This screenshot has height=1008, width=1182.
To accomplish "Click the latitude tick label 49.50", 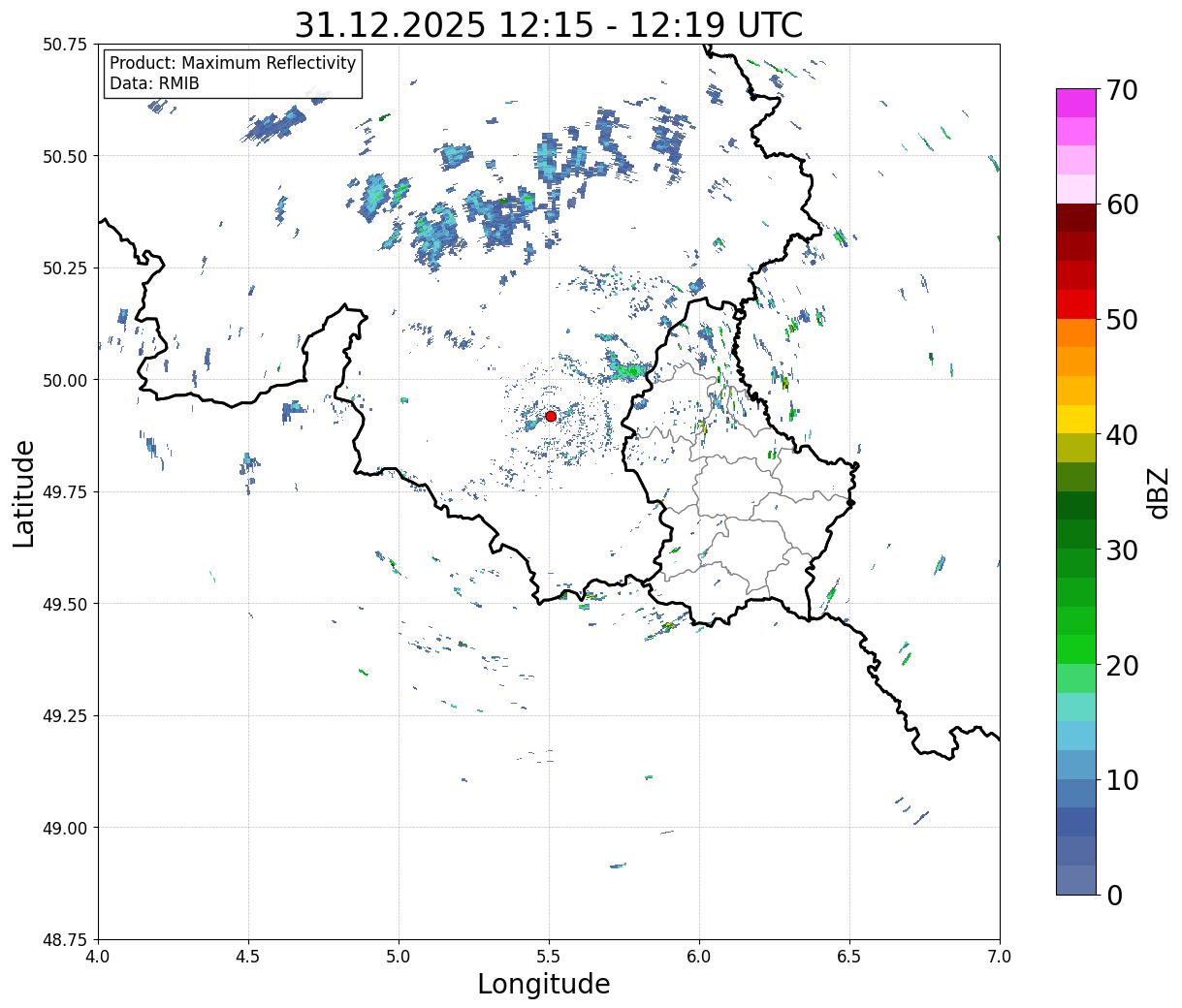I will click(x=65, y=604).
